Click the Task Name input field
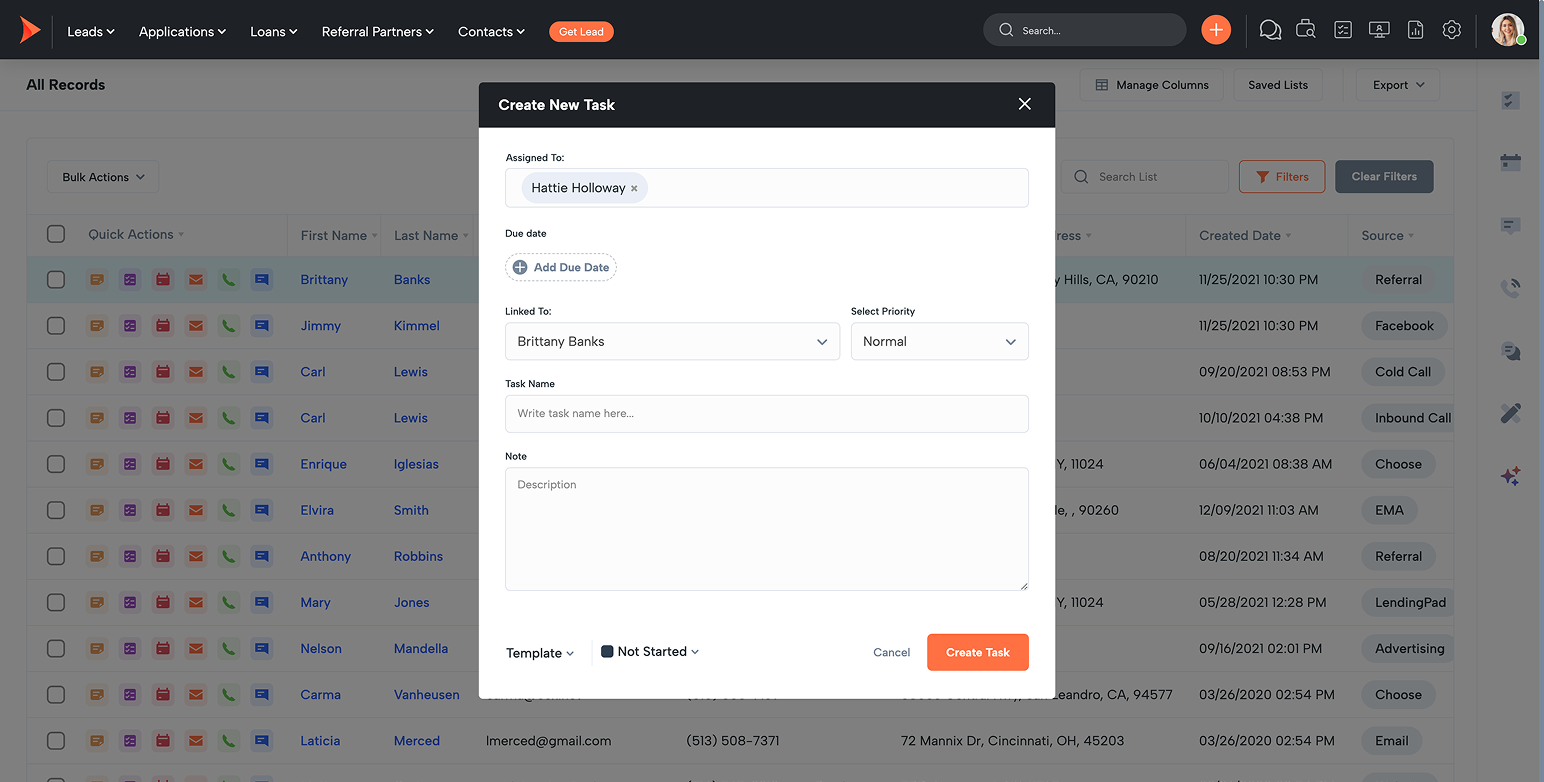 click(x=767, y=413)
